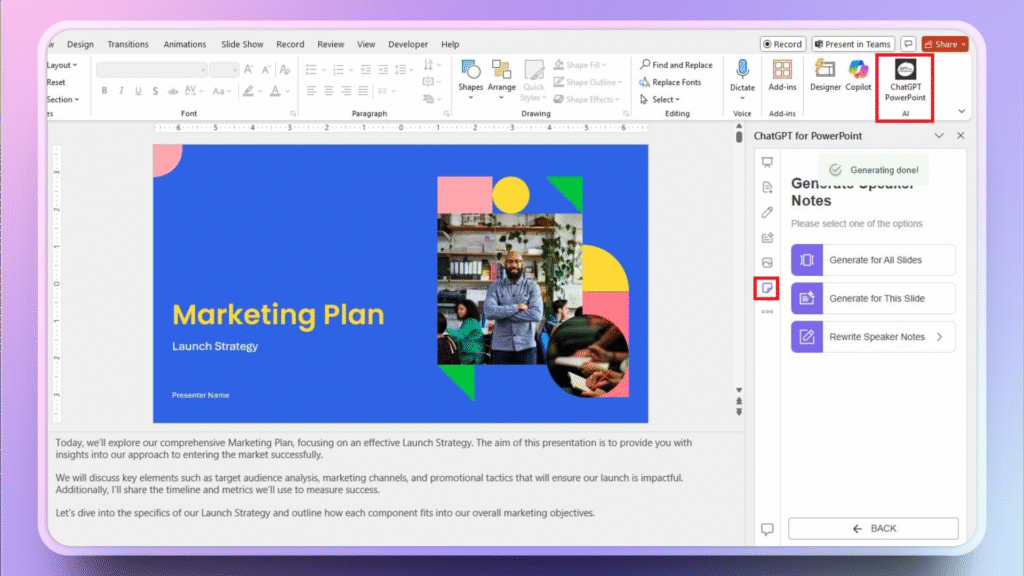
Task: Open the image icon in the ChatGPT sidebar
Action: click(766, 262)
